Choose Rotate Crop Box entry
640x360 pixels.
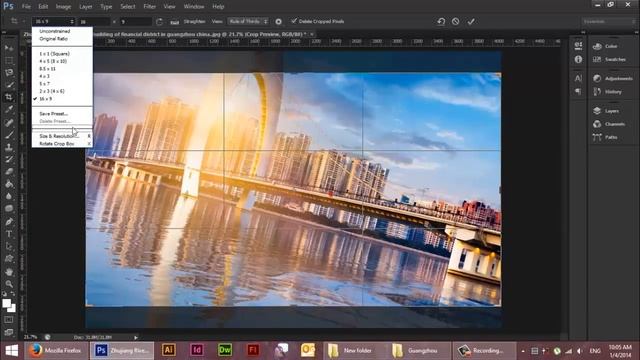(57, 144)
